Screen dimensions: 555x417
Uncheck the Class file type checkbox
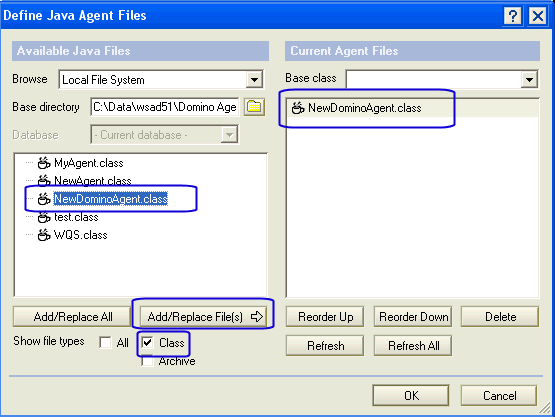[148, 342]
